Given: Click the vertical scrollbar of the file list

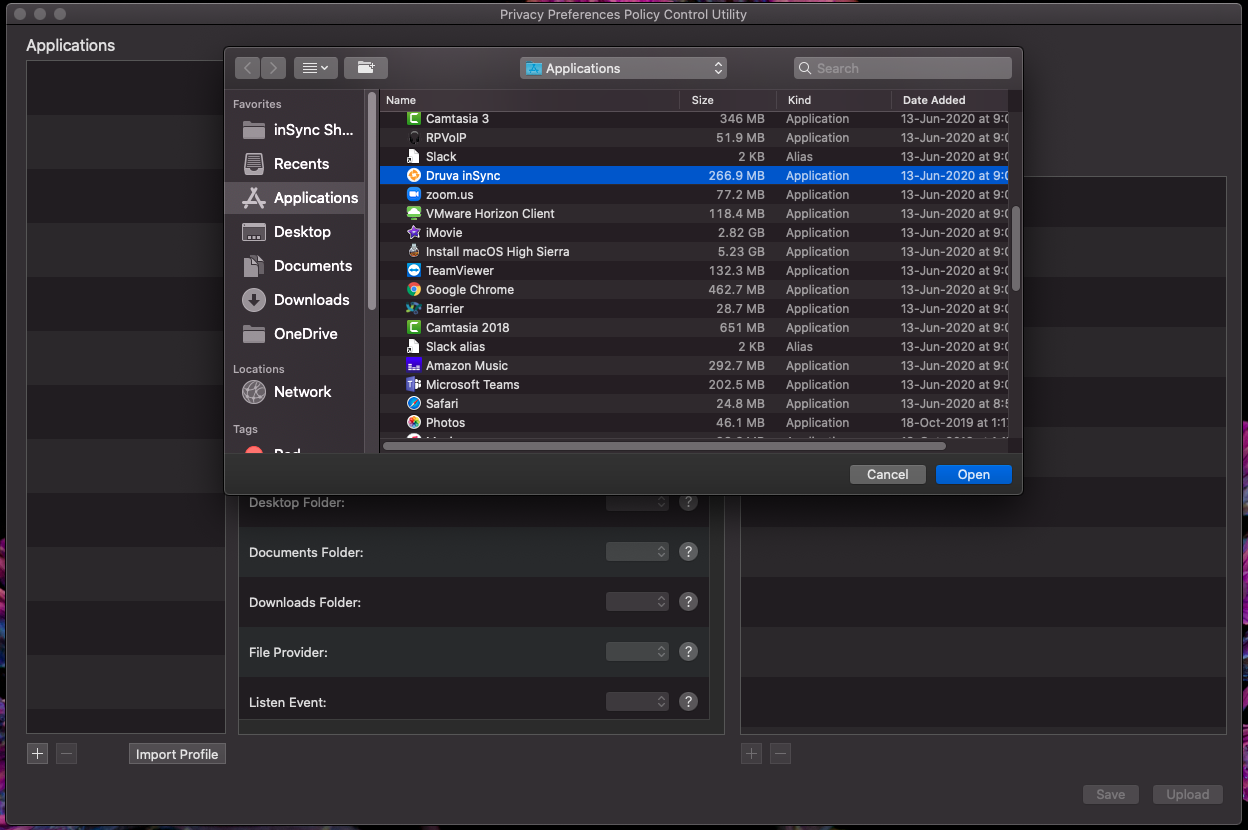Looking at the screenshot, I should tap(1016, 248).
